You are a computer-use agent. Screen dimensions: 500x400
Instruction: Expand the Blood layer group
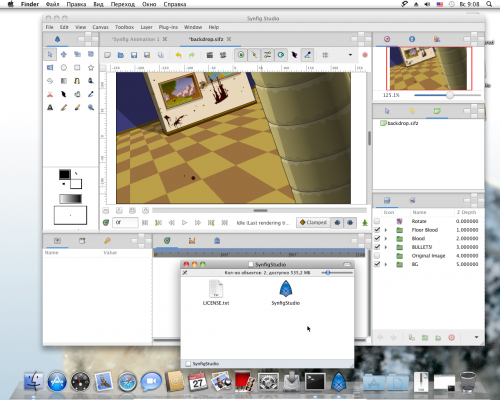click(386, 239)
